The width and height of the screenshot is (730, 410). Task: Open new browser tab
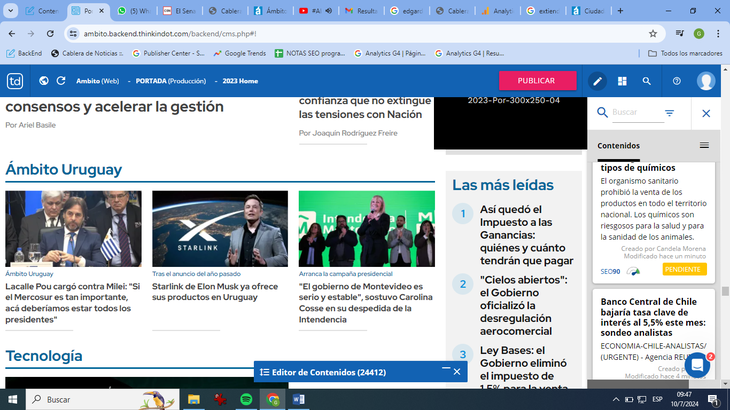point(620,11)
